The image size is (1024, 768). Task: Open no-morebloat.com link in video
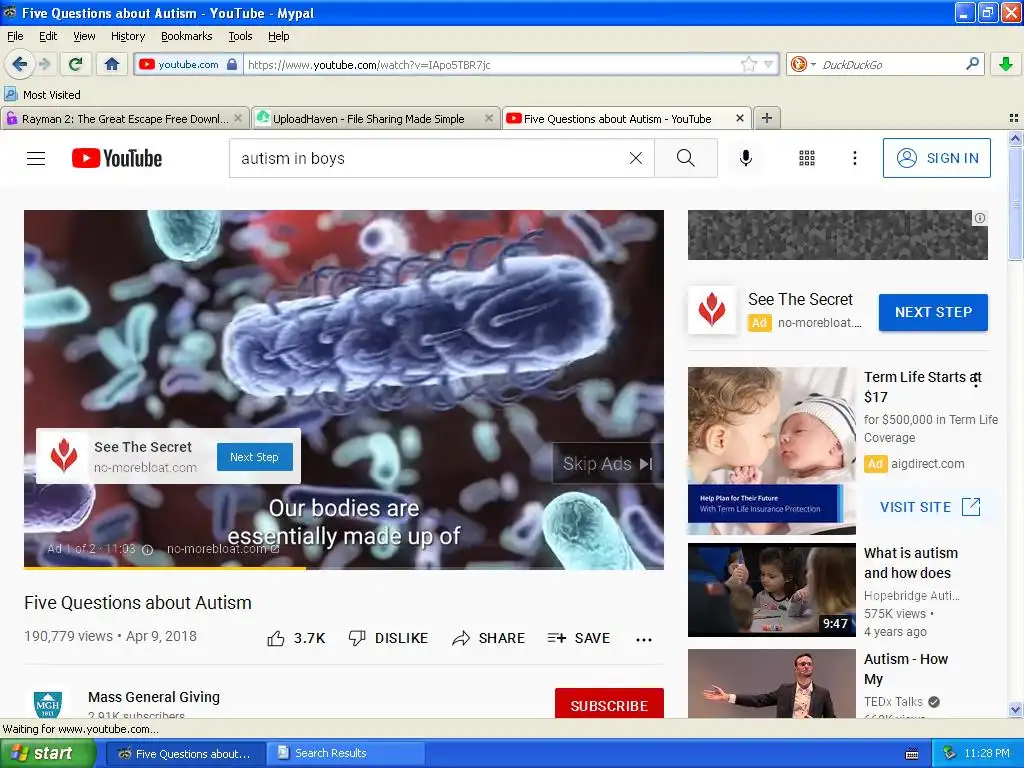point(223,549)
